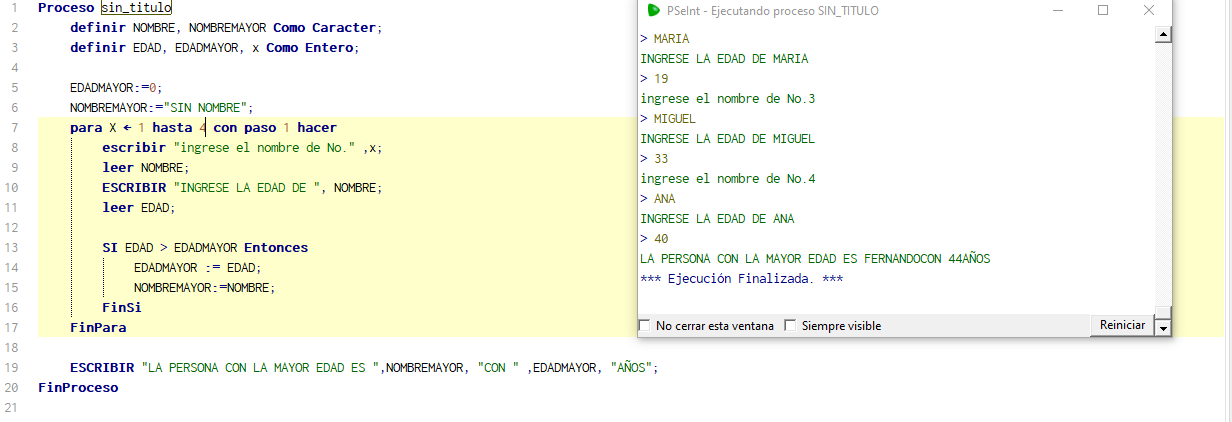Click line number 19 in the editor gutter
The image size is (1232, 422).
coord(13,367)
